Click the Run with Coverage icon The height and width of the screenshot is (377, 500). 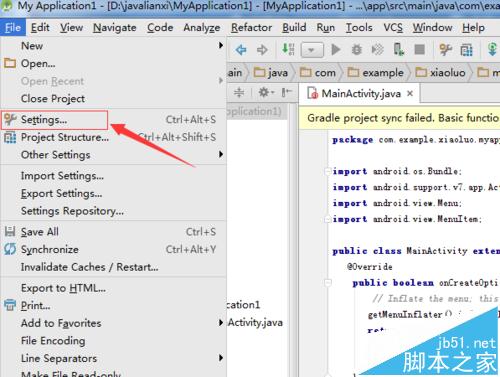[377, 50]
